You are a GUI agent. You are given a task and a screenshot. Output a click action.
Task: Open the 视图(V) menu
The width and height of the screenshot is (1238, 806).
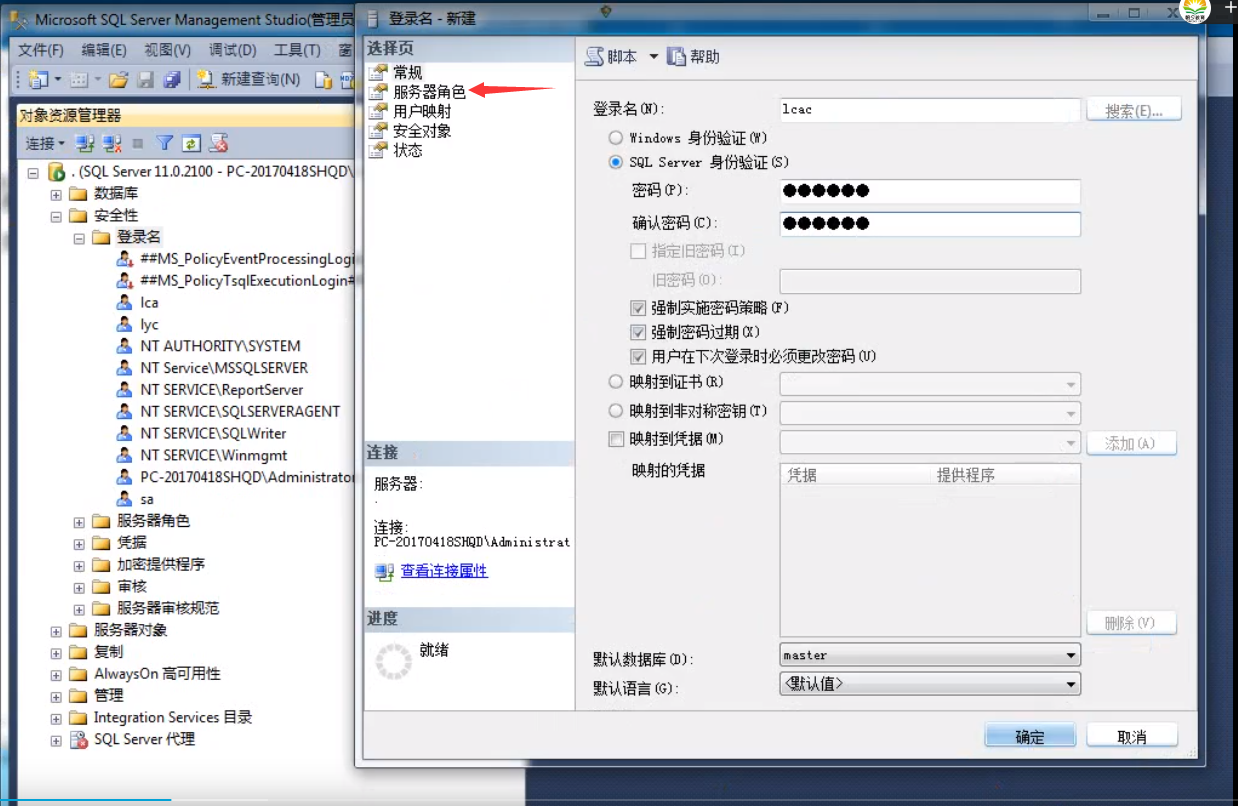click(x=167, y=50)
